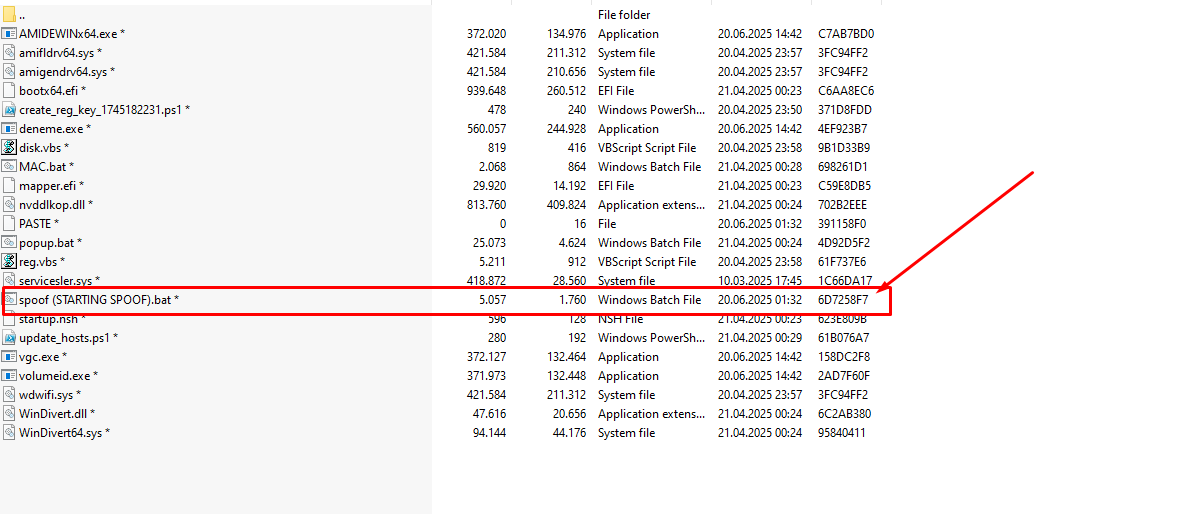Click the amifldrv64.sys file name
The width and height of the screenshot is (1188, 514).
coord(60,53)
